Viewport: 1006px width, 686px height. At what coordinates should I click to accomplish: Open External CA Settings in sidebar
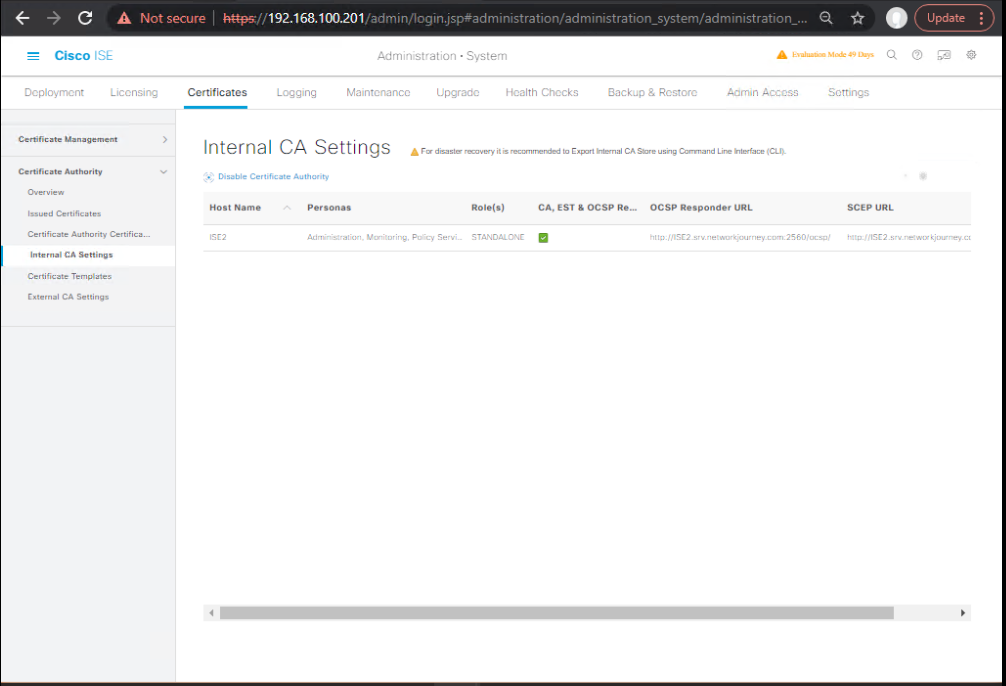[68, 296]
